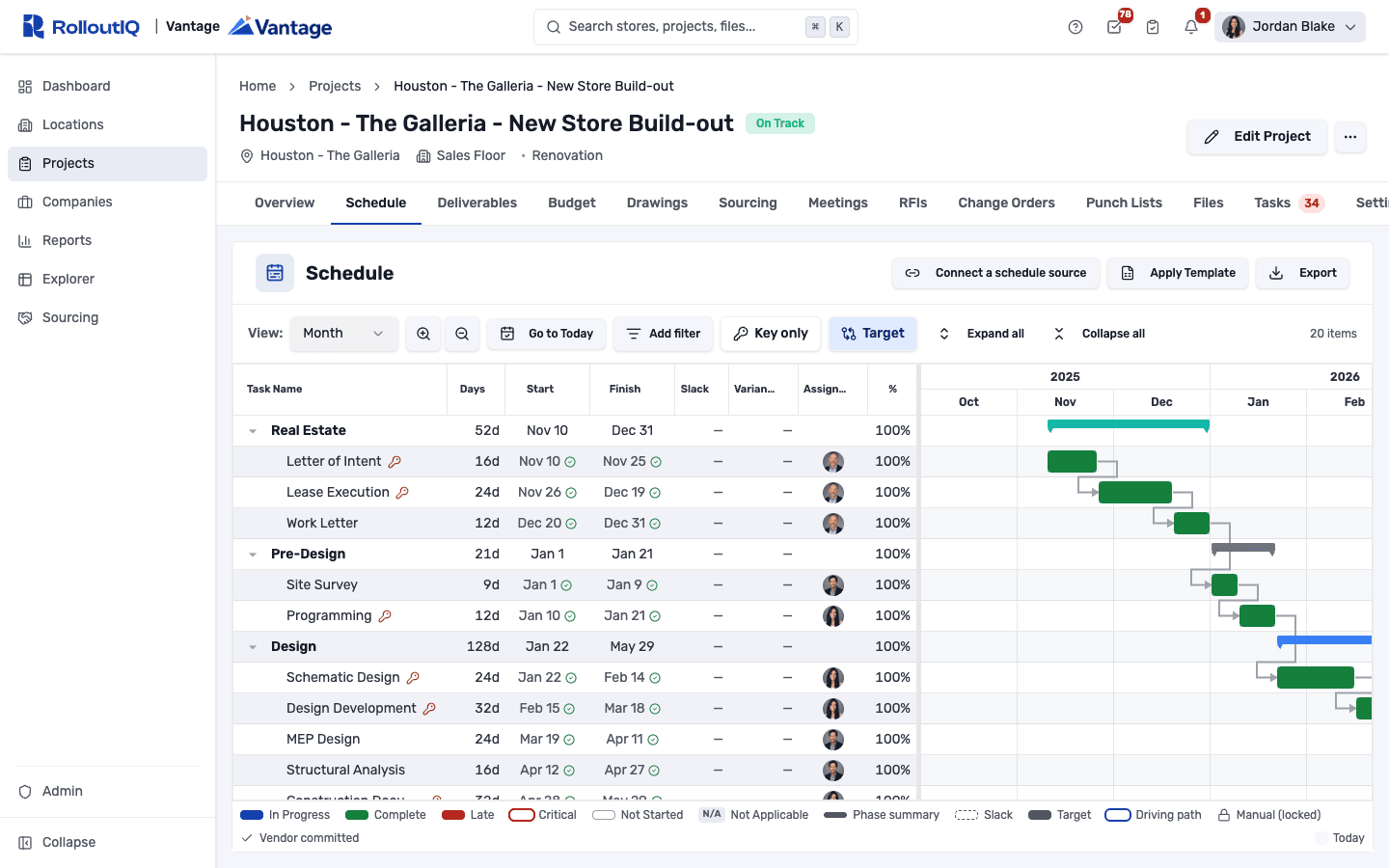
Task: Click the Schedule calendar panel icon
Action: click(275, 273)
